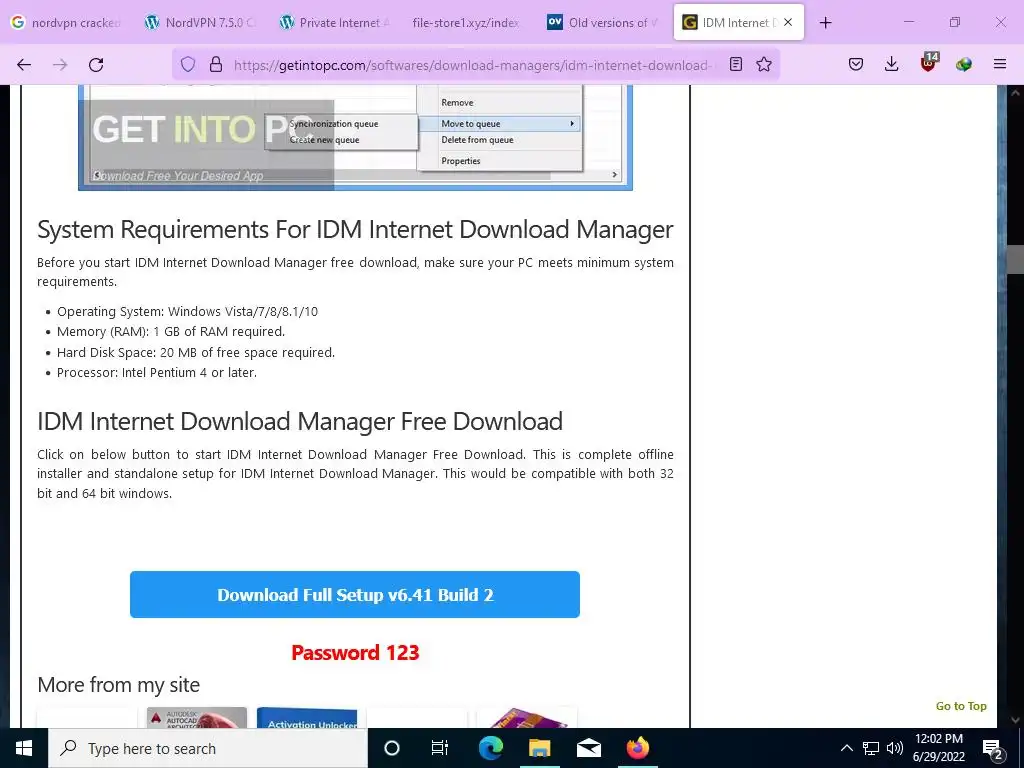Show hidden system tray icons
Screen dimensions: 1024x768
[x=846, y=748]
